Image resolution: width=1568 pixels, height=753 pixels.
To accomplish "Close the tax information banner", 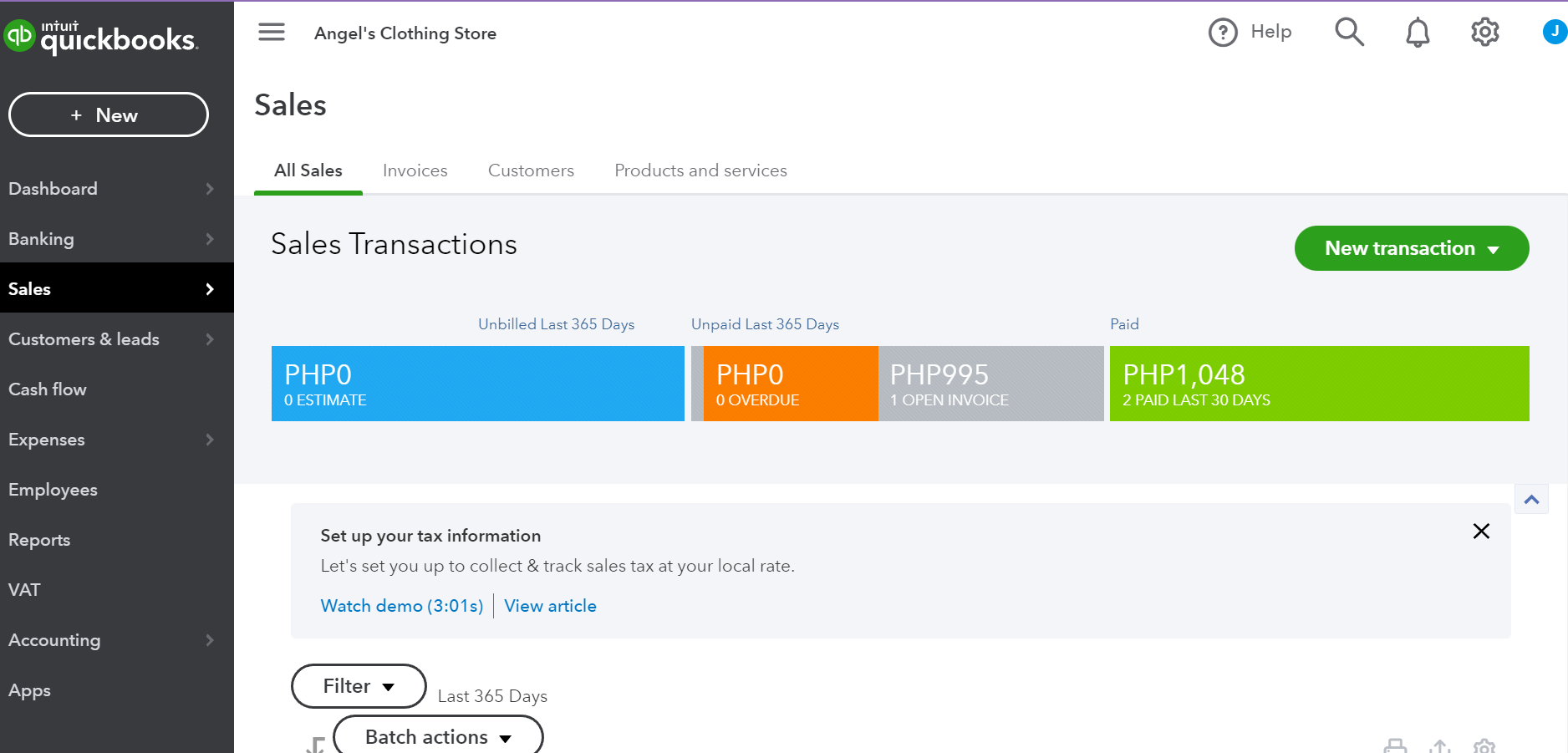I will 1481,532.
